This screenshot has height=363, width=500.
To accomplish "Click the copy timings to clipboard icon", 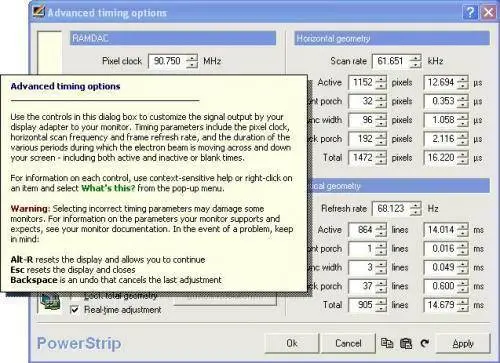I will tap(387, 343).
